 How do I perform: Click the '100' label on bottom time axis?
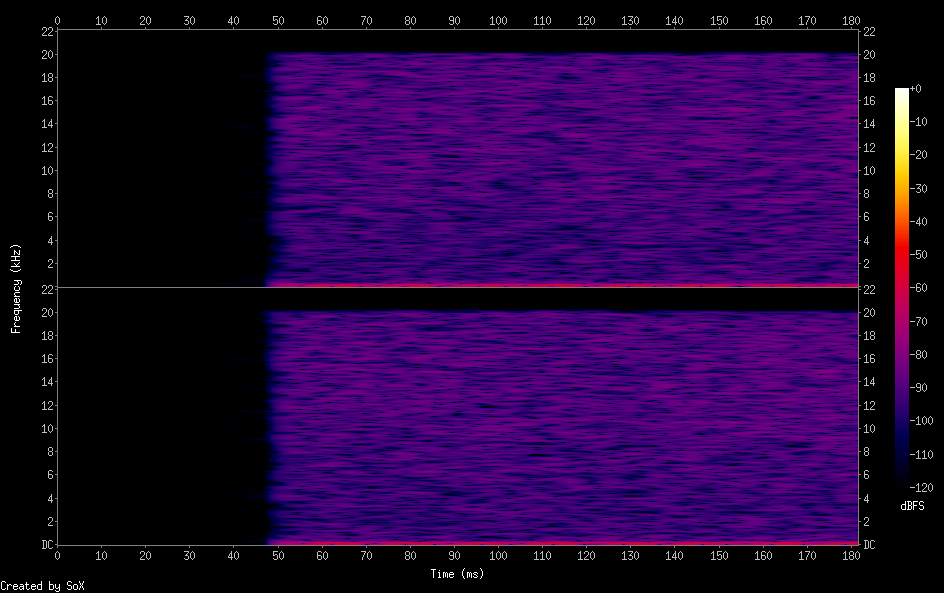(x=498, y=556)
